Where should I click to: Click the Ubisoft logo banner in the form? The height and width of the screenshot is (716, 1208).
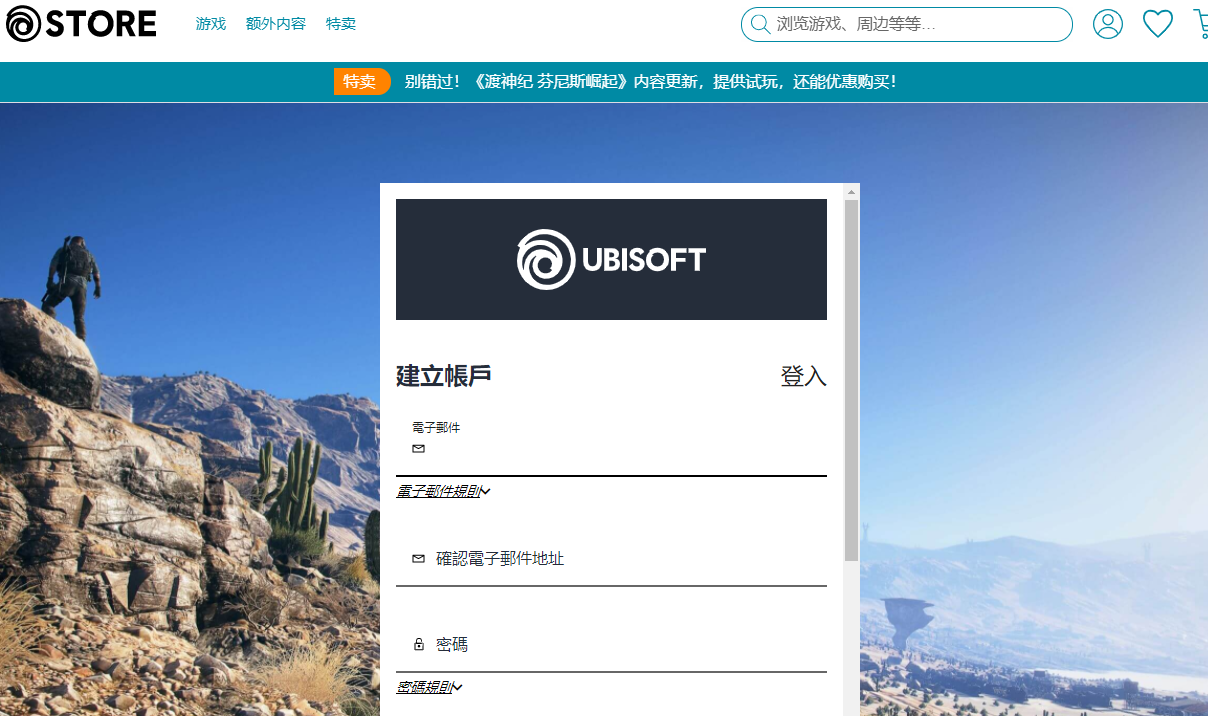click(x=611, y=260)
